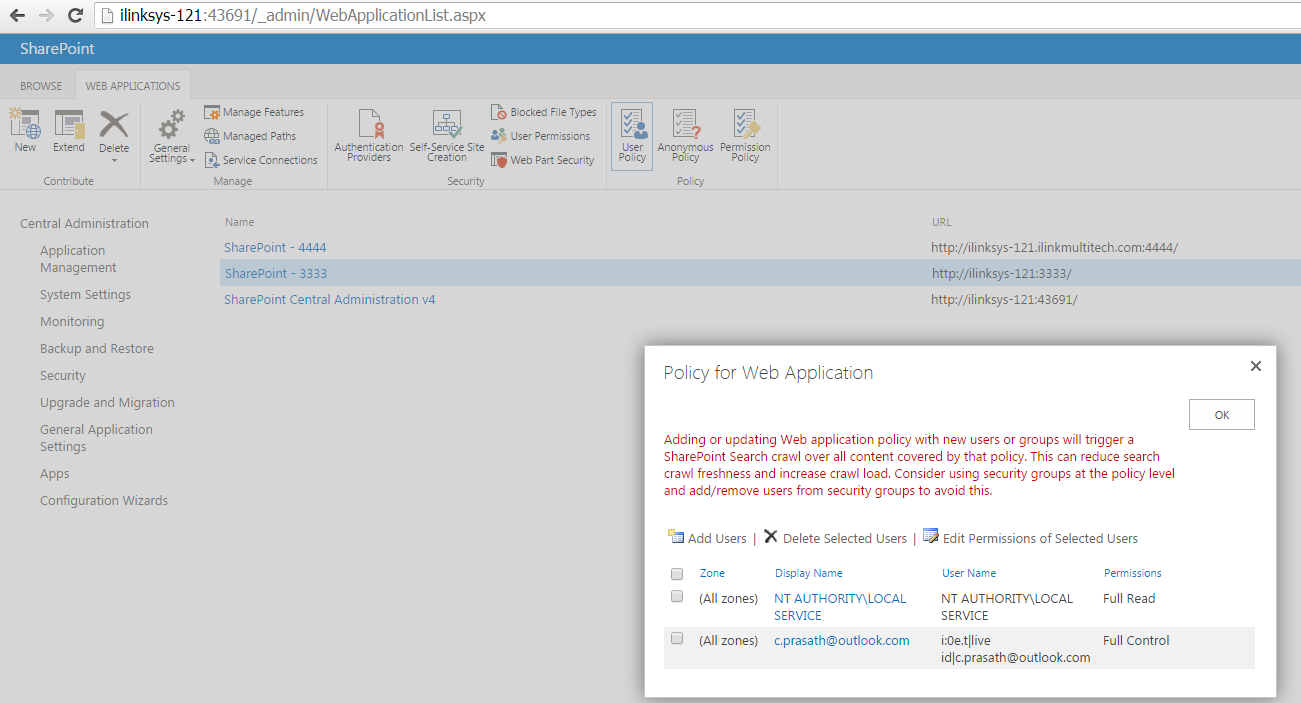Open Backup and Restore in sidebar
Screen dimensions: 1301x703
[x=97, y=349]
